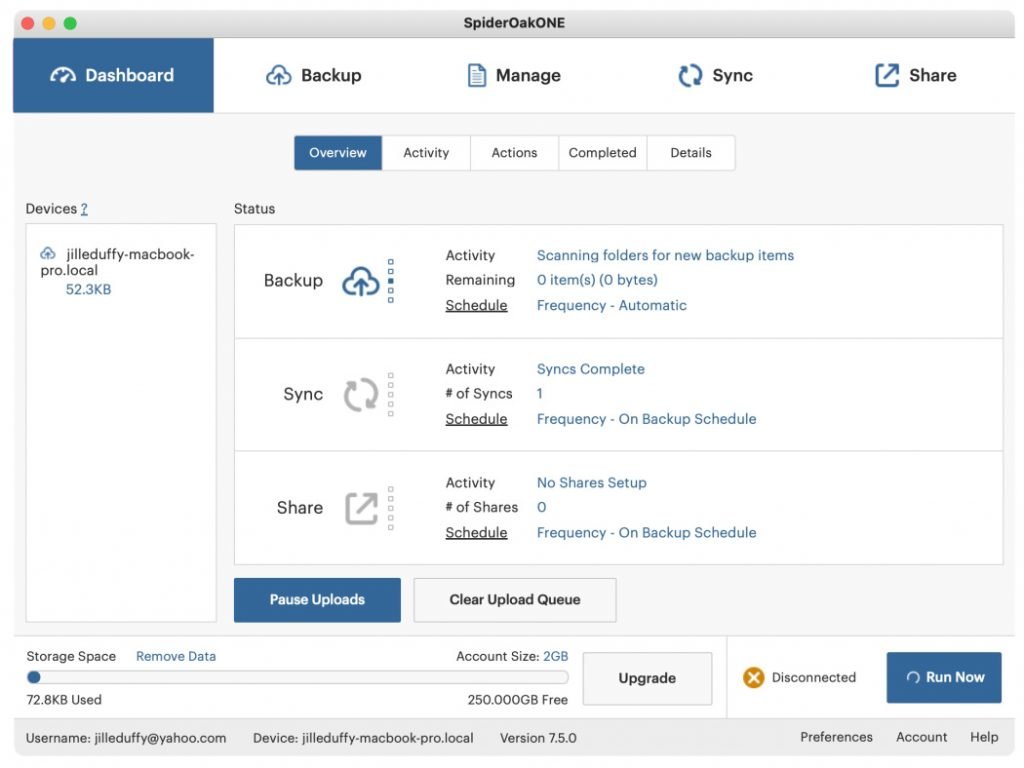Image resolution: width=1024 pixels, height=768 pixels.
Task: Select the Overview sub-tab
Action: click(x=338, y=153)
